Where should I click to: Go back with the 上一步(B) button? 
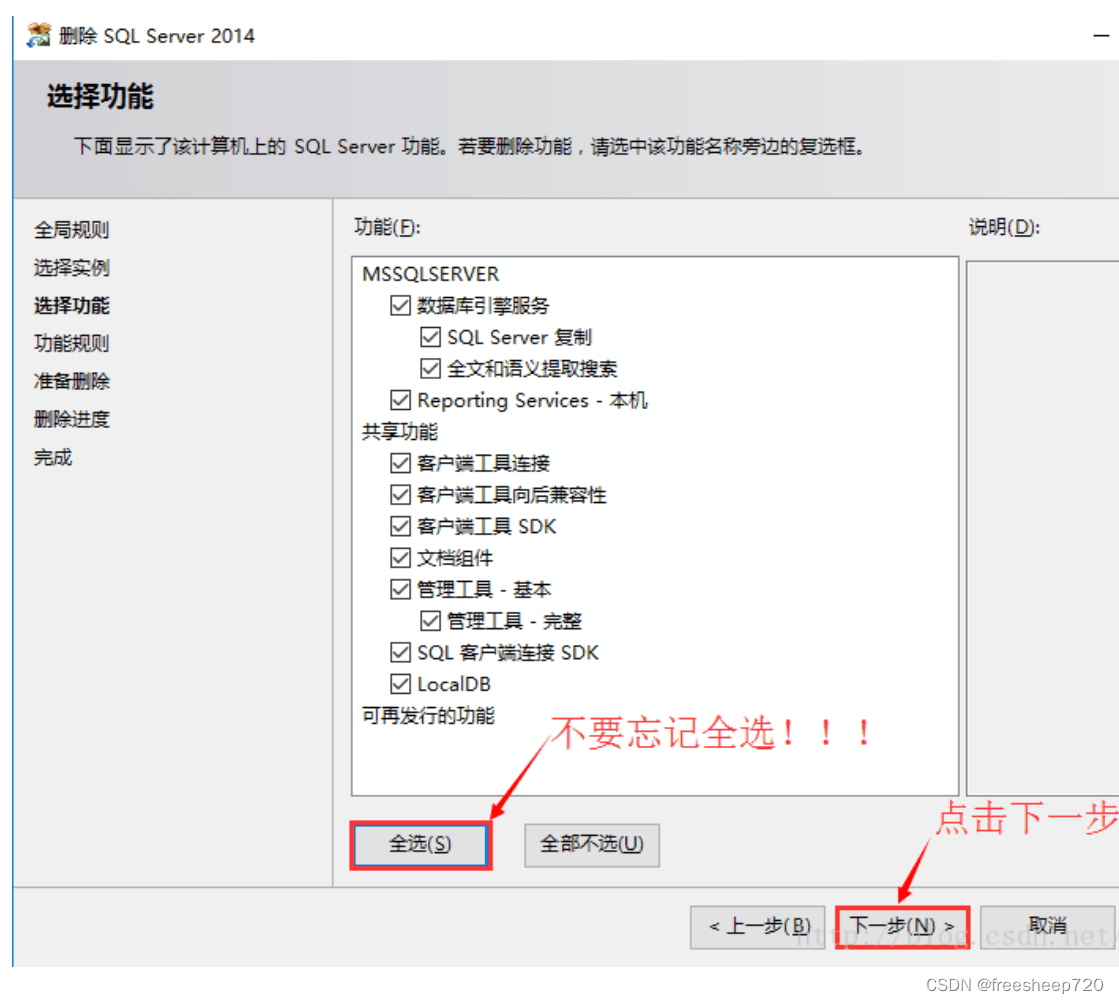coord(758,927)
